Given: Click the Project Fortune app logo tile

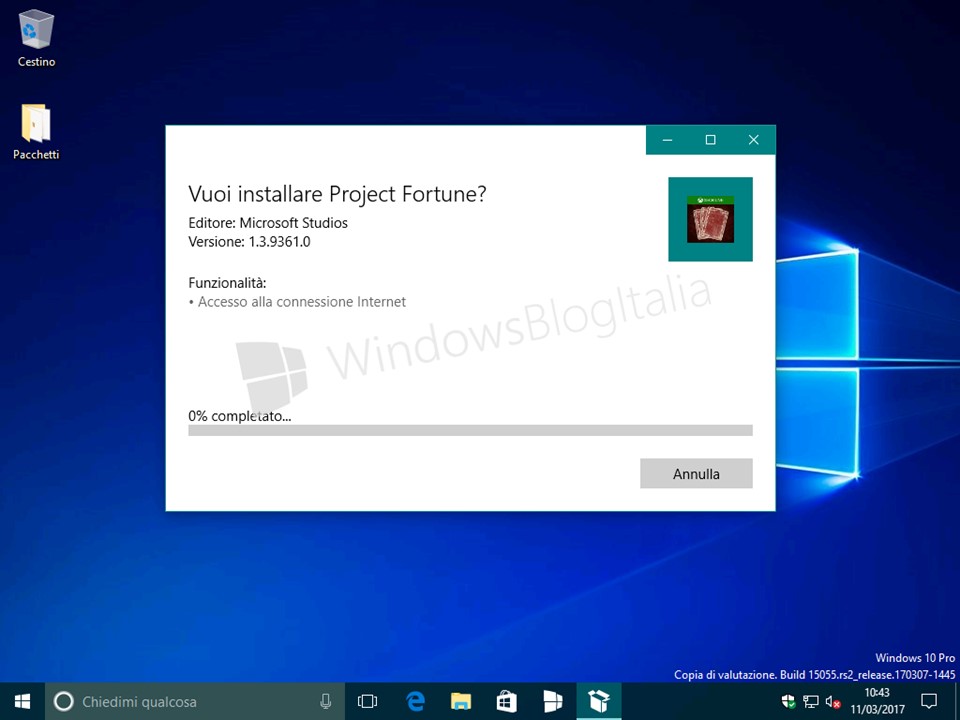Looking at the screenshot, I should pos(710,219).
